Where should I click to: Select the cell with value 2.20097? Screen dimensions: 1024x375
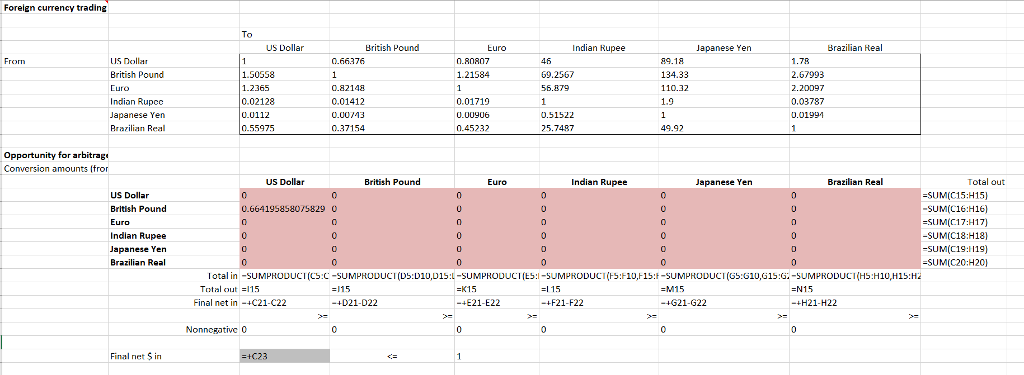(854, 88)
